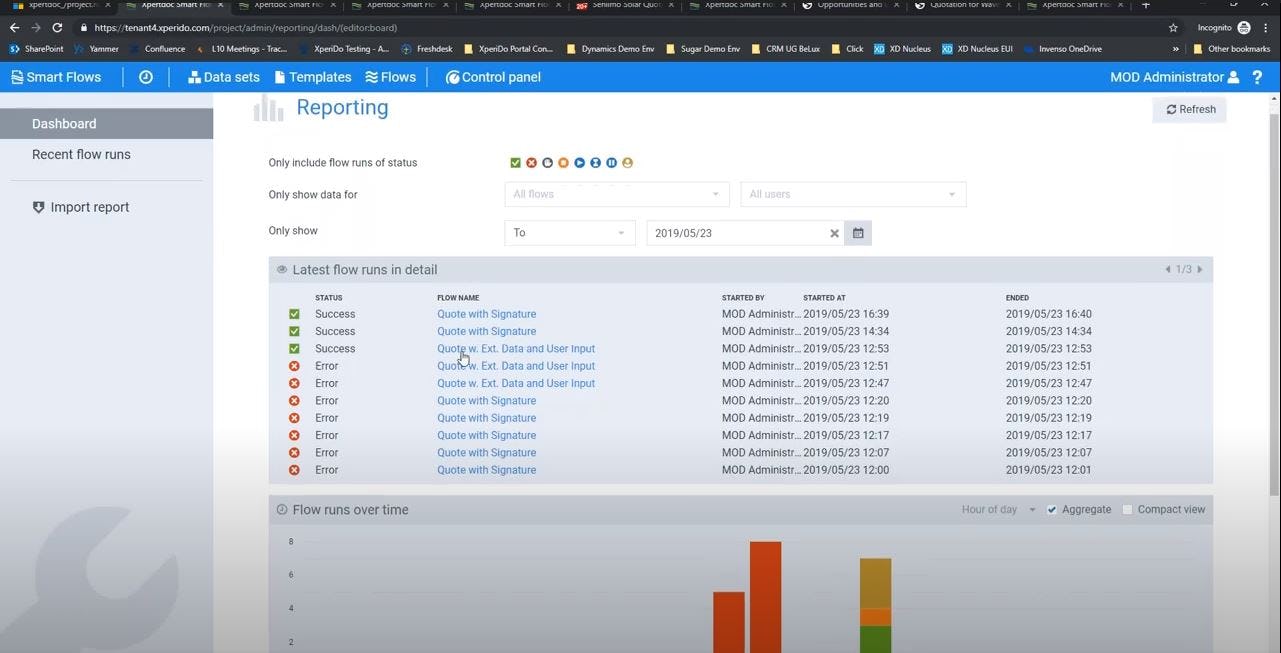Open Quote with Signature run started 16:39

486,314
